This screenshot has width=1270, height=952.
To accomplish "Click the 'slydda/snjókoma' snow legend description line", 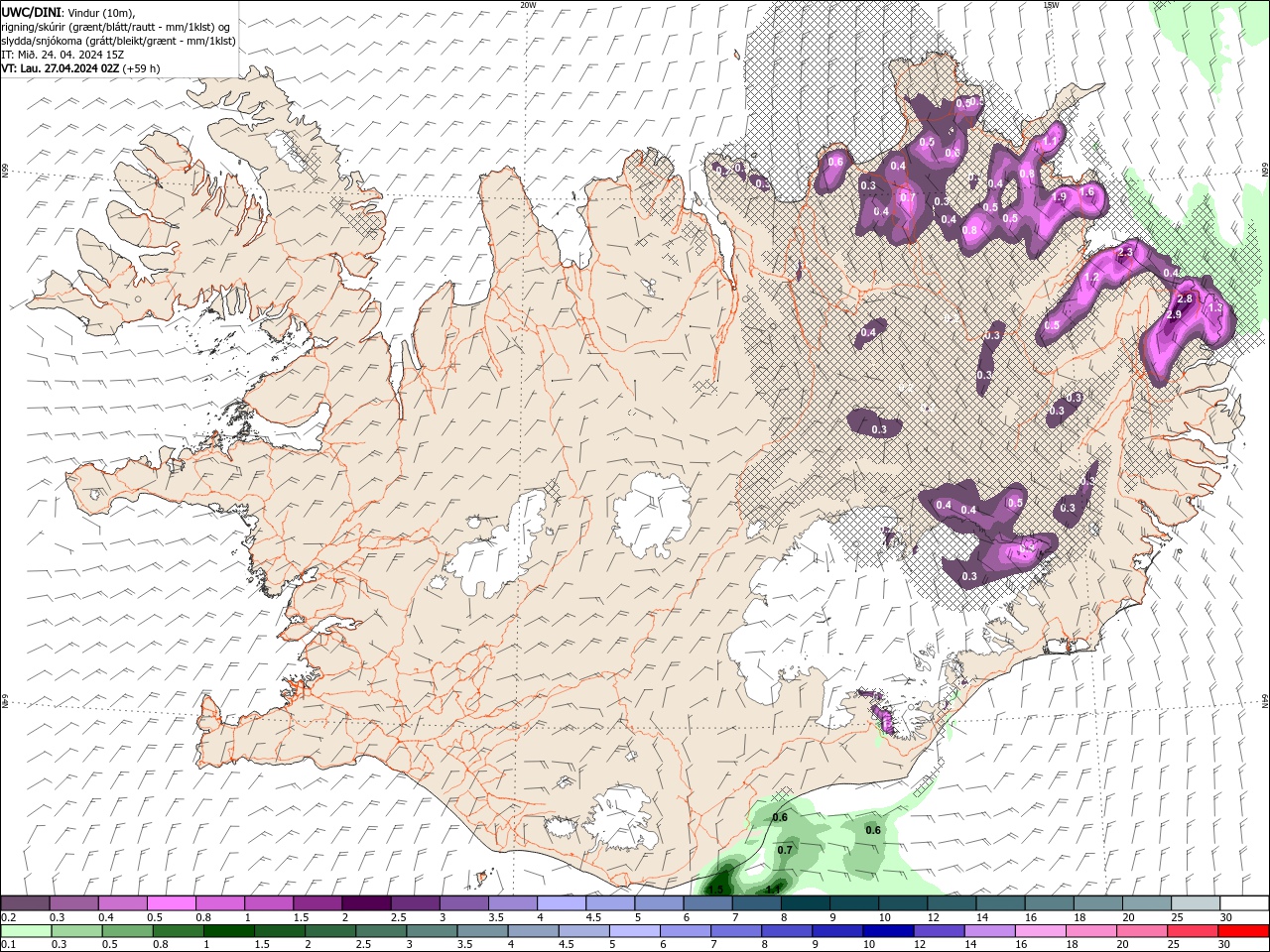I will [118, 41].
